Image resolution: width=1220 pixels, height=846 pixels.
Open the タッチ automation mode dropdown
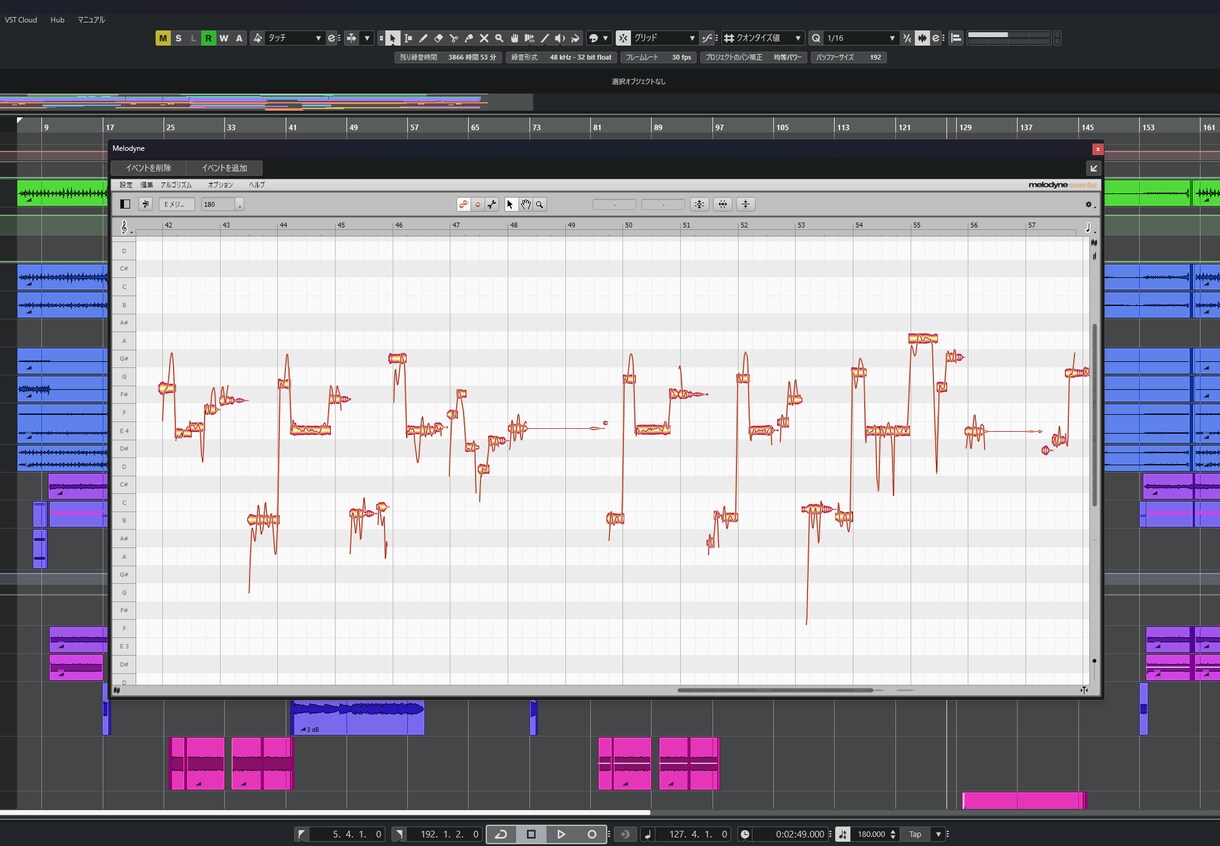(288, 38)
